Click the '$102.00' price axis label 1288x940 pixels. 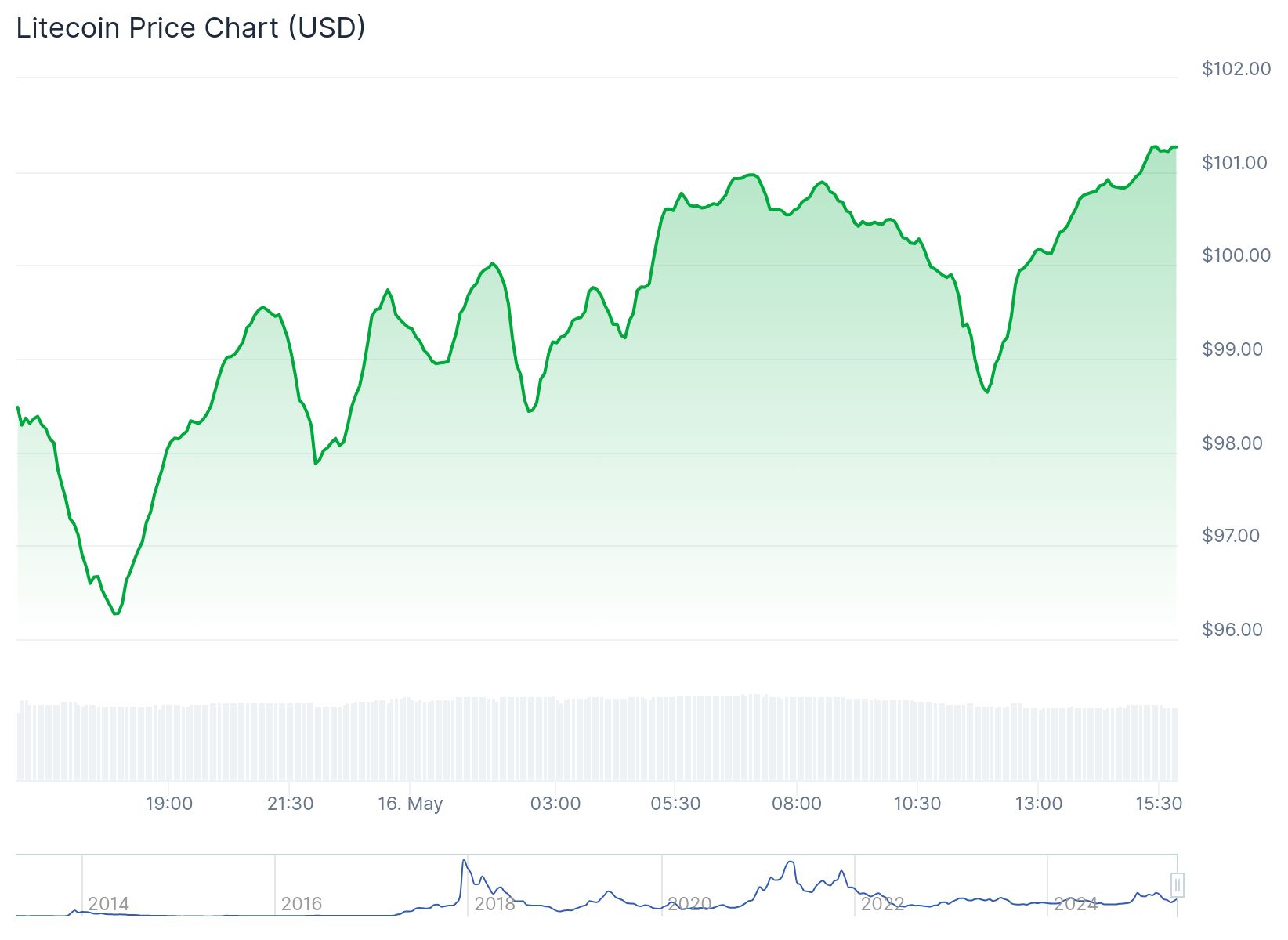pyautogui.click(x=1236, y=69)
